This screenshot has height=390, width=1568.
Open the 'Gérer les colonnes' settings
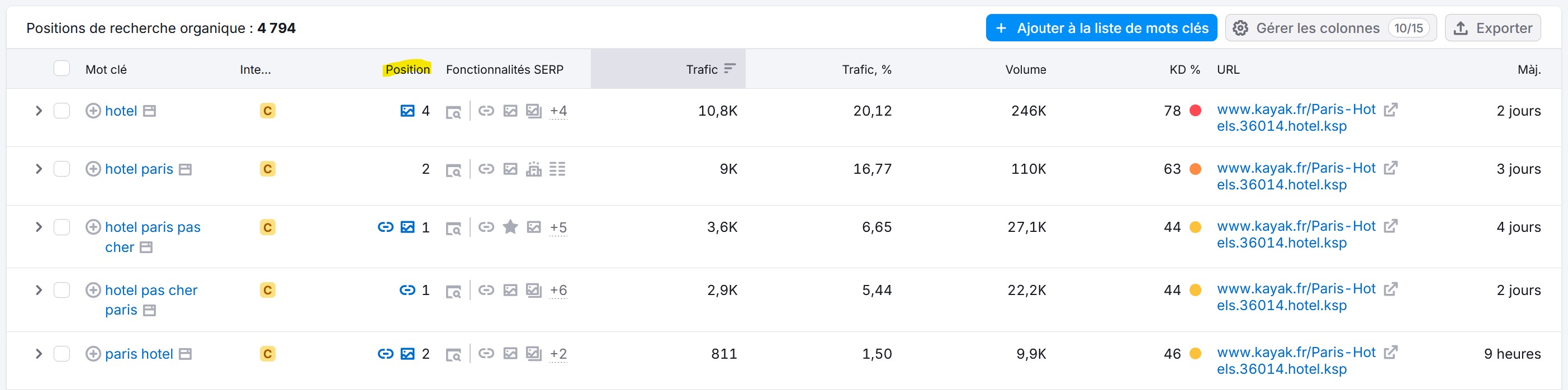tap(1330, 28)
